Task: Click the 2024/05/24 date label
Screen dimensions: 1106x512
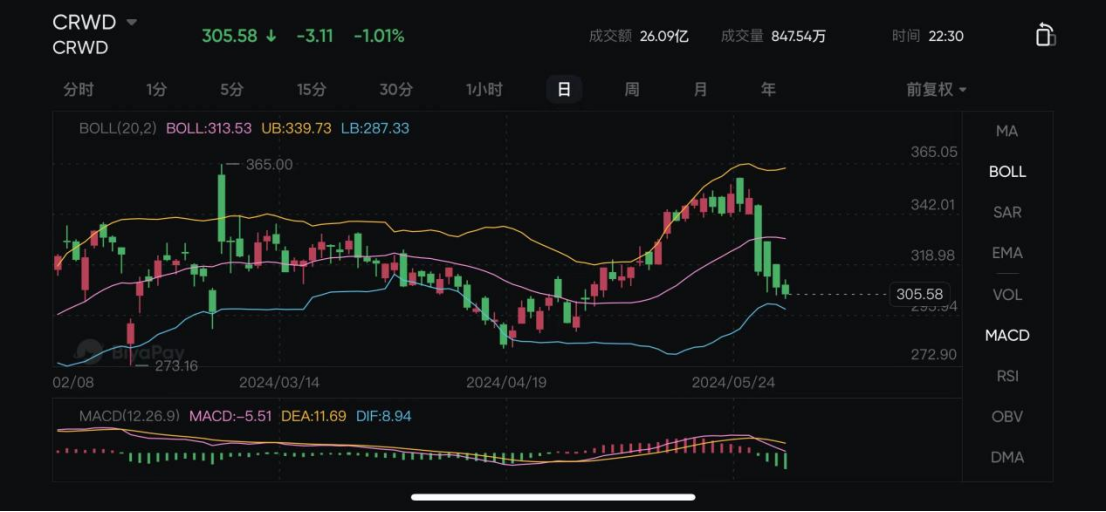Action: [733, 382]
